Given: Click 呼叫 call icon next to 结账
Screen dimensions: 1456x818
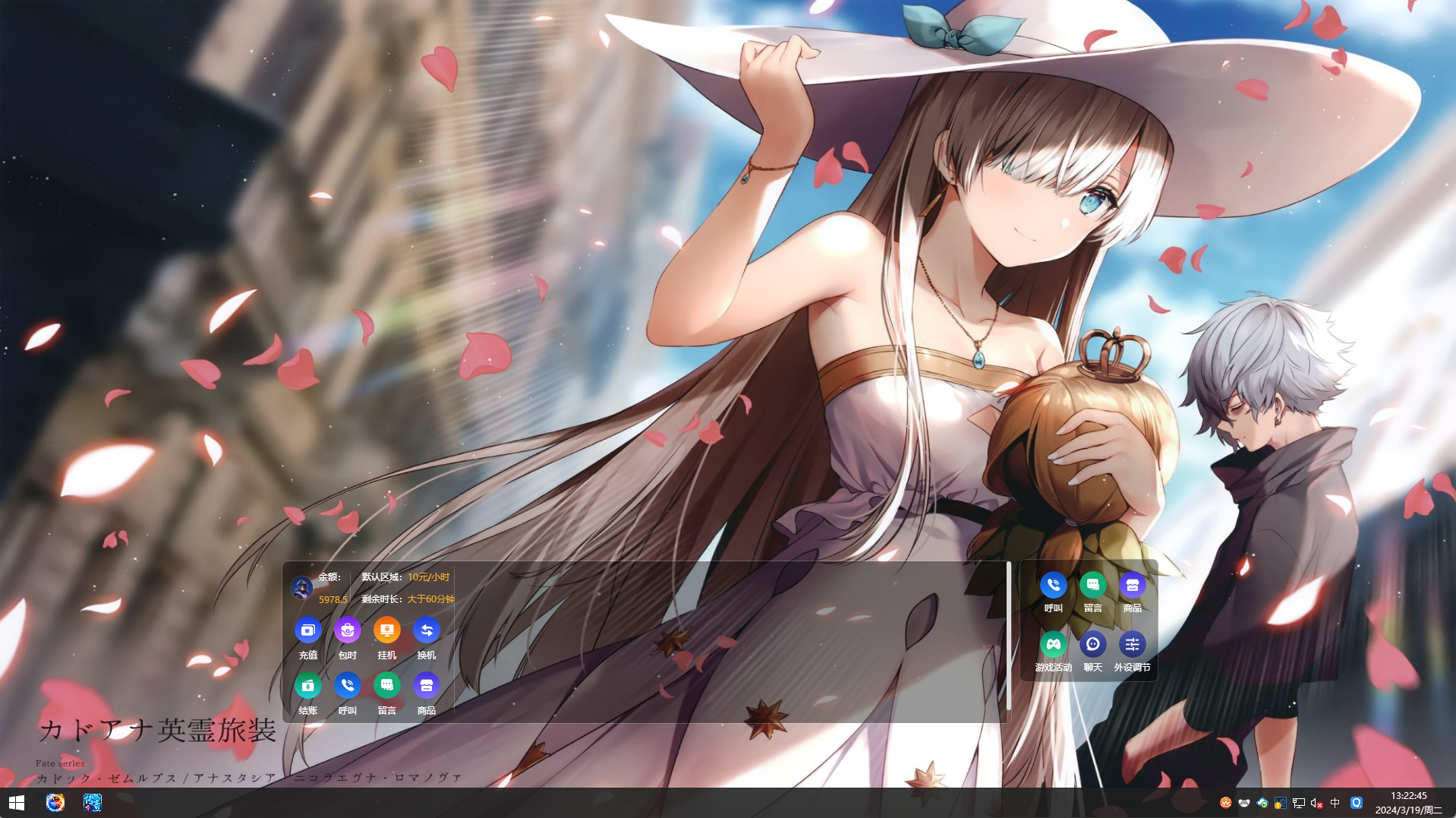Looking at the screenshot, I should pos(347,686).
